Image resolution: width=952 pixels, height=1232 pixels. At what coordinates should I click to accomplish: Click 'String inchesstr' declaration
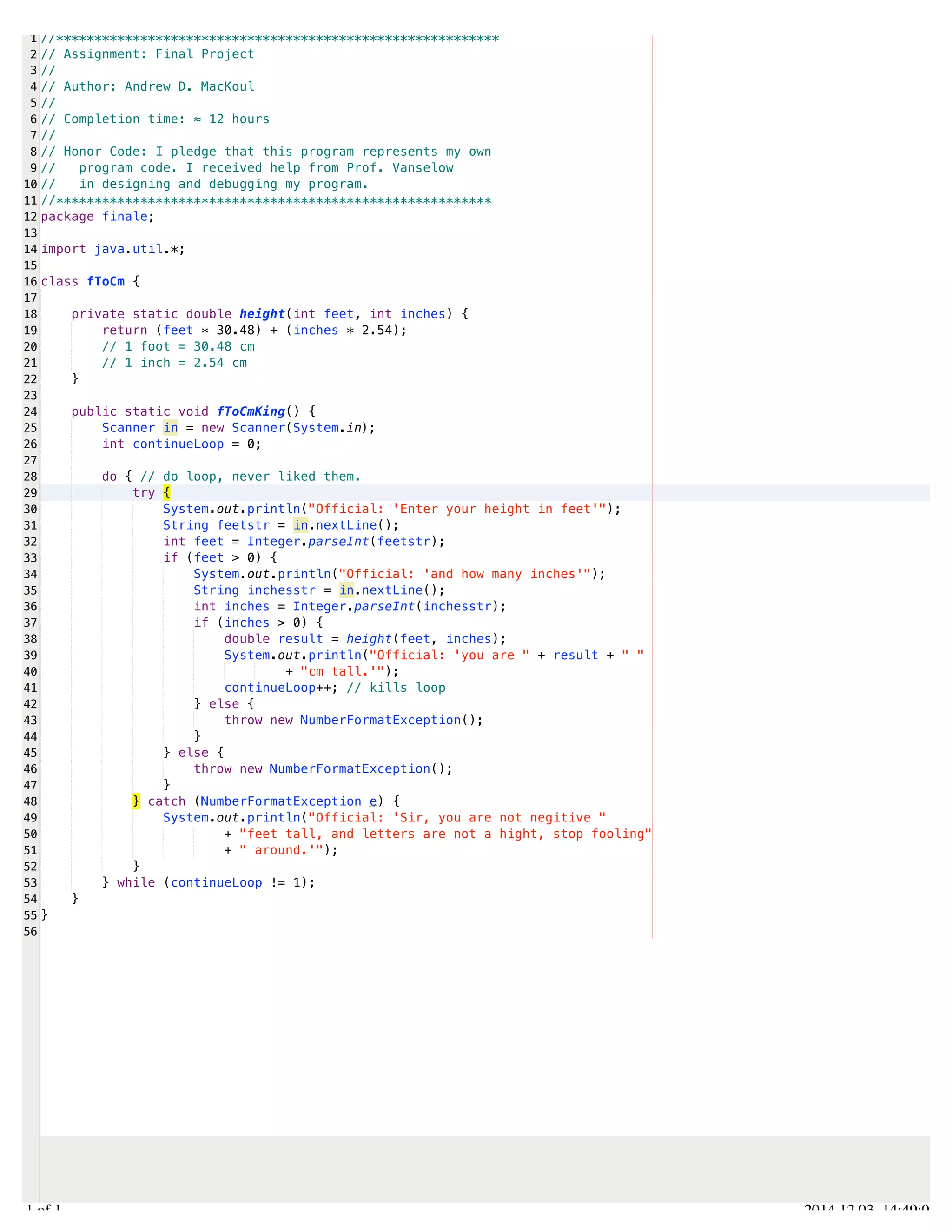pos(255,590)
